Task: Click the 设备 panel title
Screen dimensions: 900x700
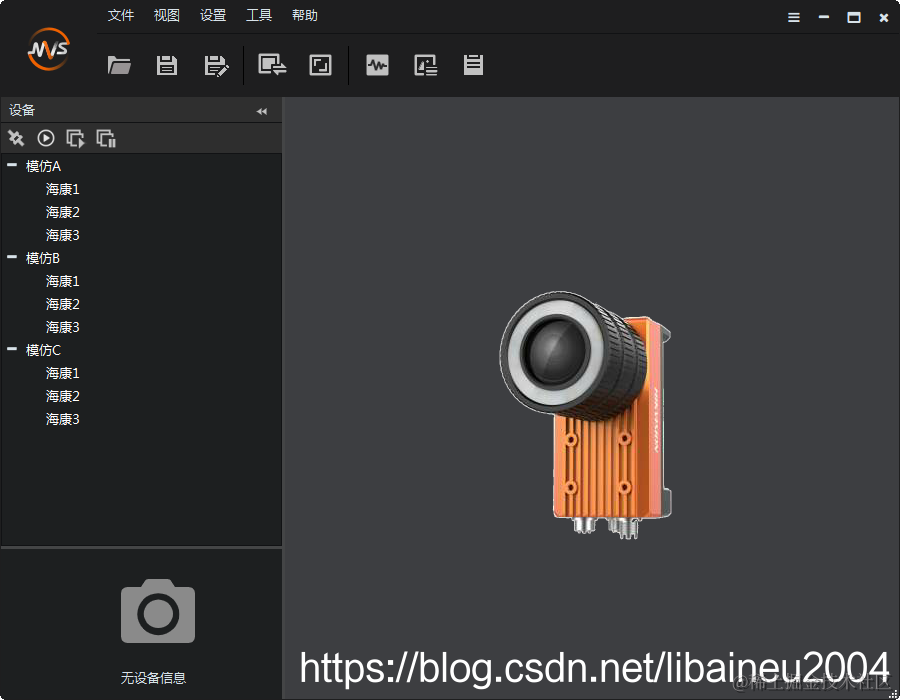Action: (22, 110)
